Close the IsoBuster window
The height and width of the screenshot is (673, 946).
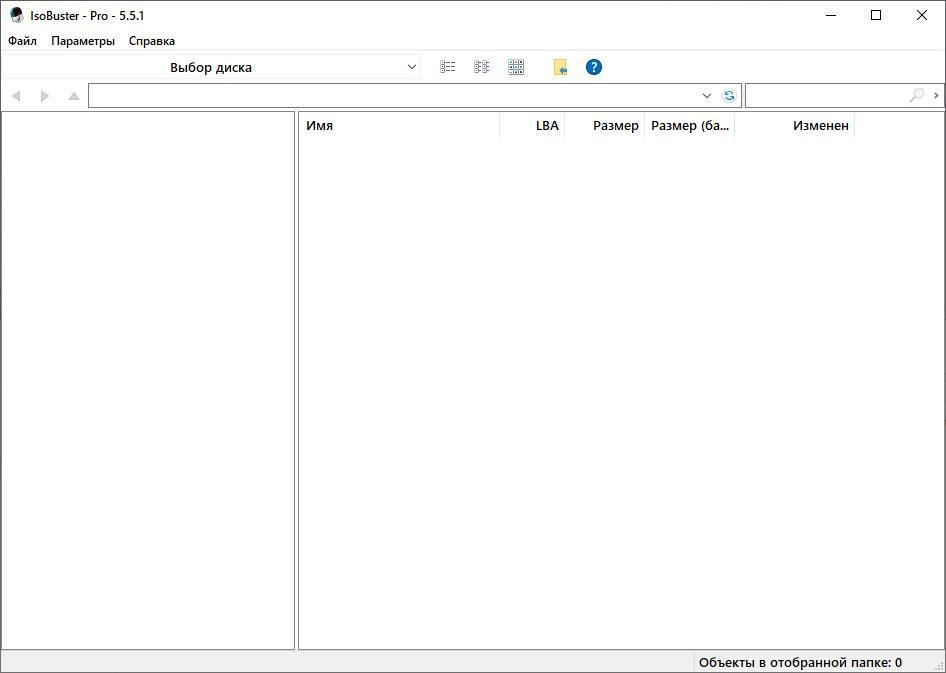click(x=922, y=16)
